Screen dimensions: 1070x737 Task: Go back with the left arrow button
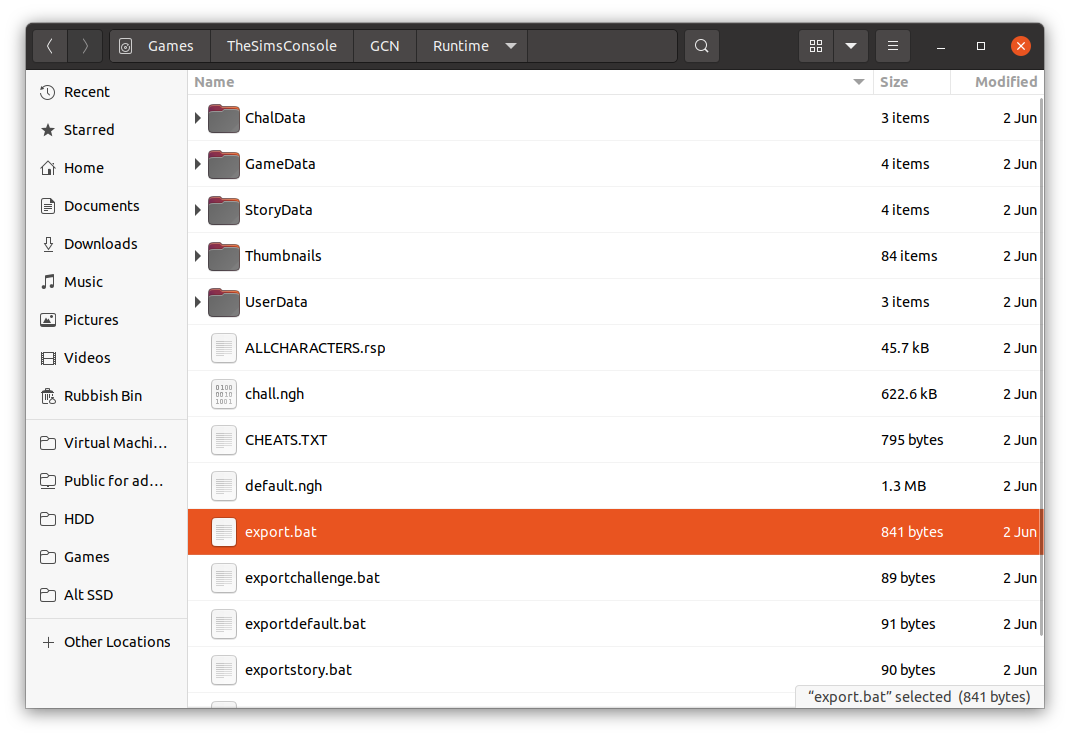point(50,46)
